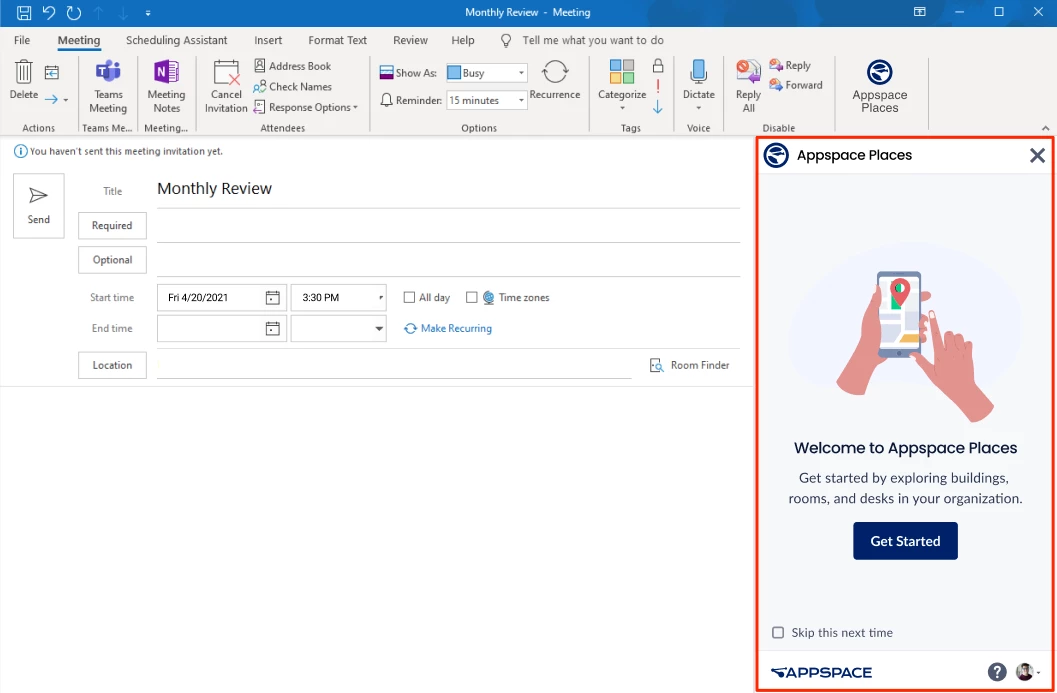Click the Location button
Screen dimensions: 1057x693
113,365
